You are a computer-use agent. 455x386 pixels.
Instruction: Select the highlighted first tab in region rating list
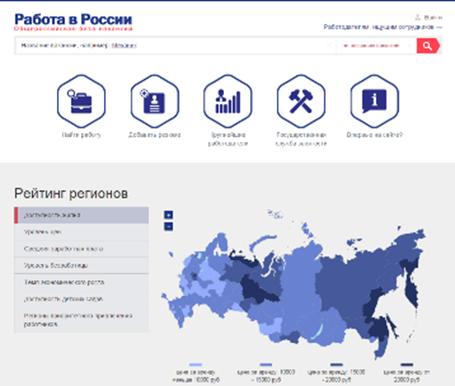coord(81,215)
